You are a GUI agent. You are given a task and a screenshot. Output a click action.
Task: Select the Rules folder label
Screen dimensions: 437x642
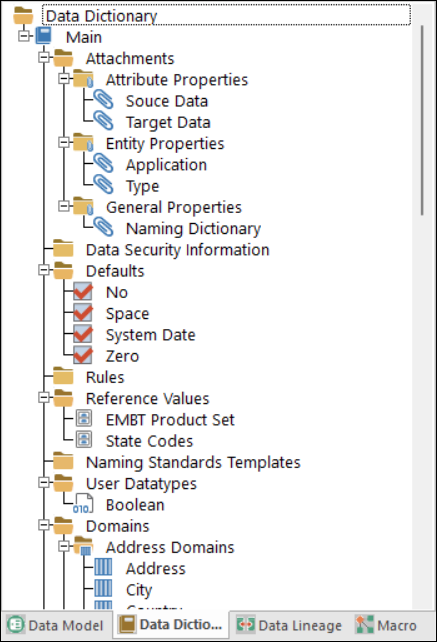coord(105,377)
